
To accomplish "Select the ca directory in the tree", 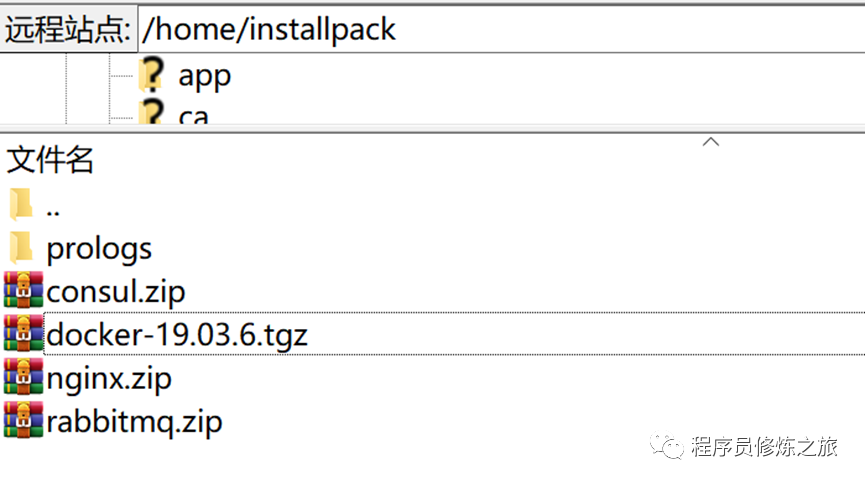I will 194,116.
